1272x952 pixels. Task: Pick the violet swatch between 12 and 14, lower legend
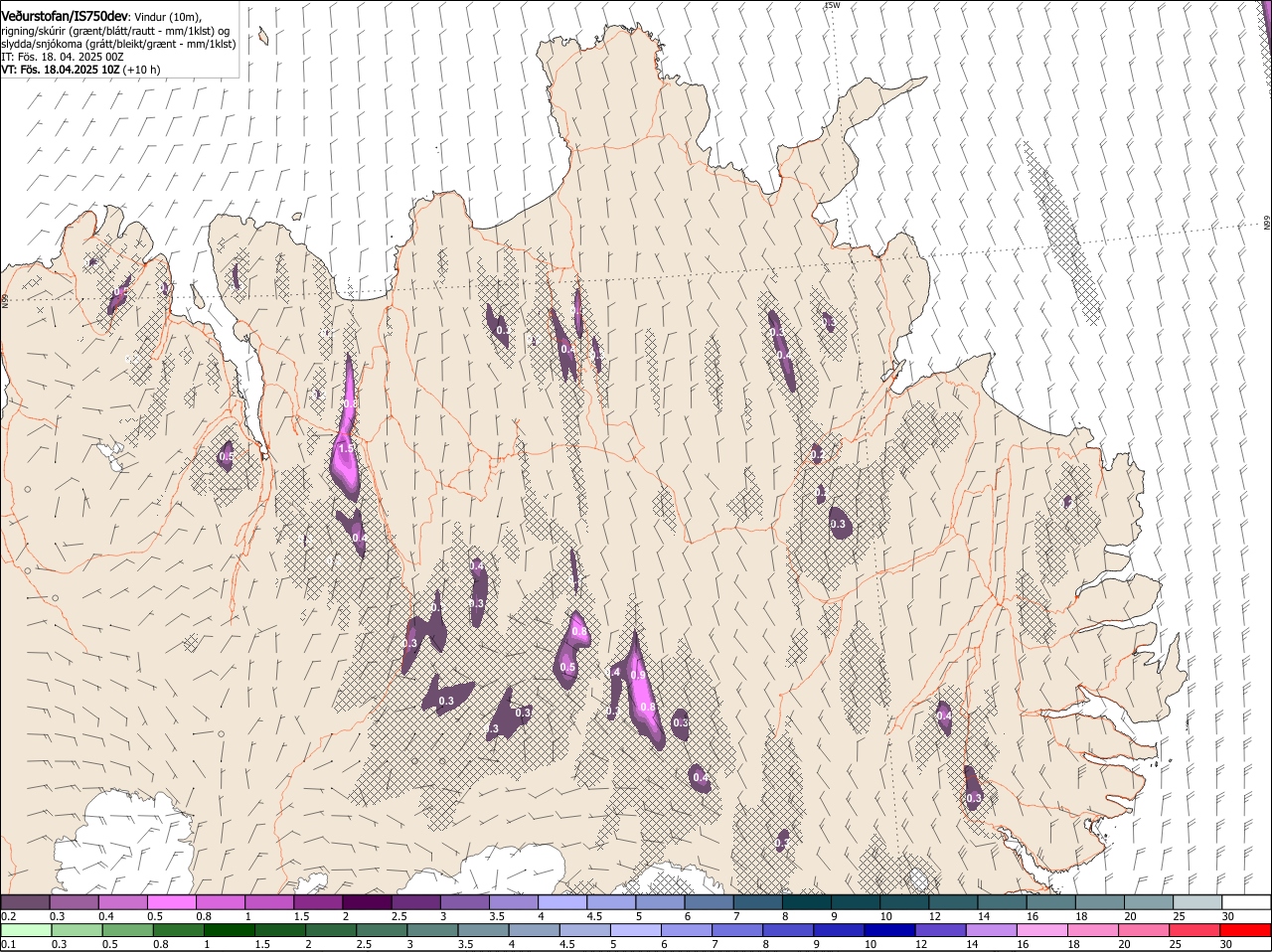pos(940,931)
